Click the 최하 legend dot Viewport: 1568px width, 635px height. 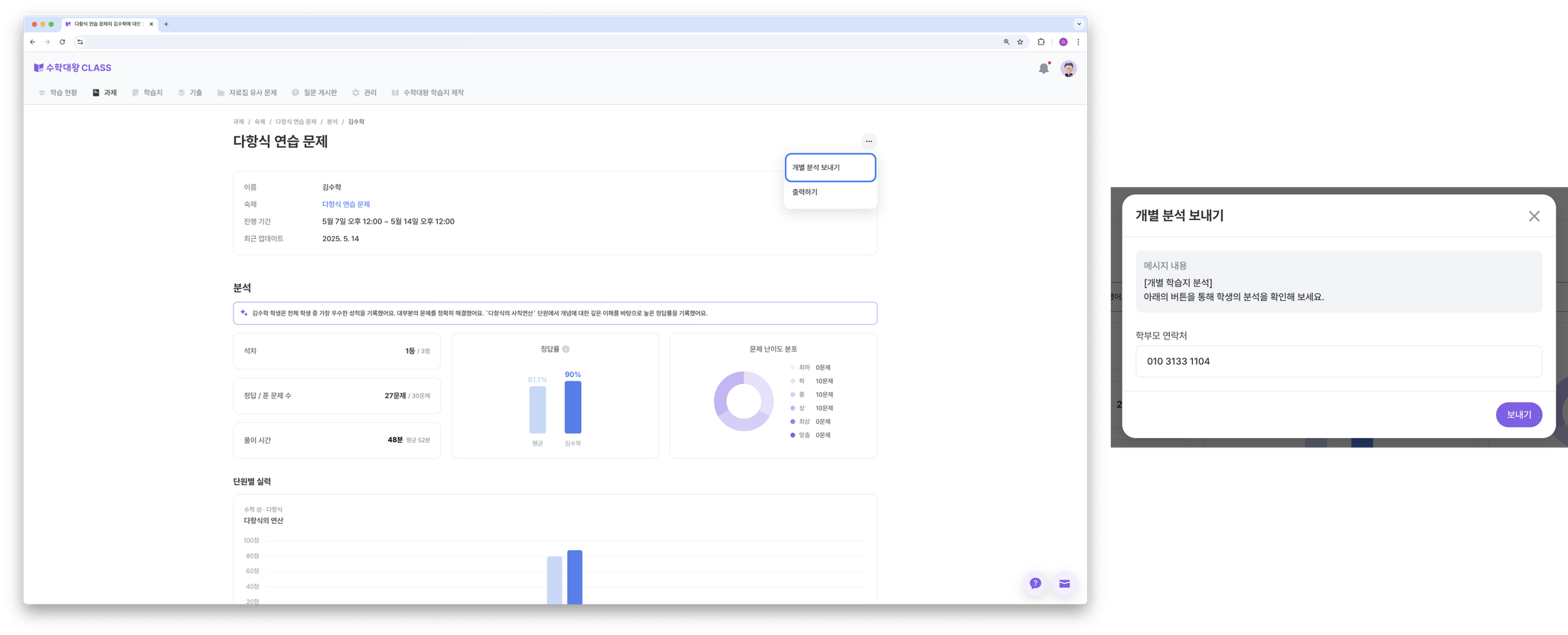(x=792, y=368)
